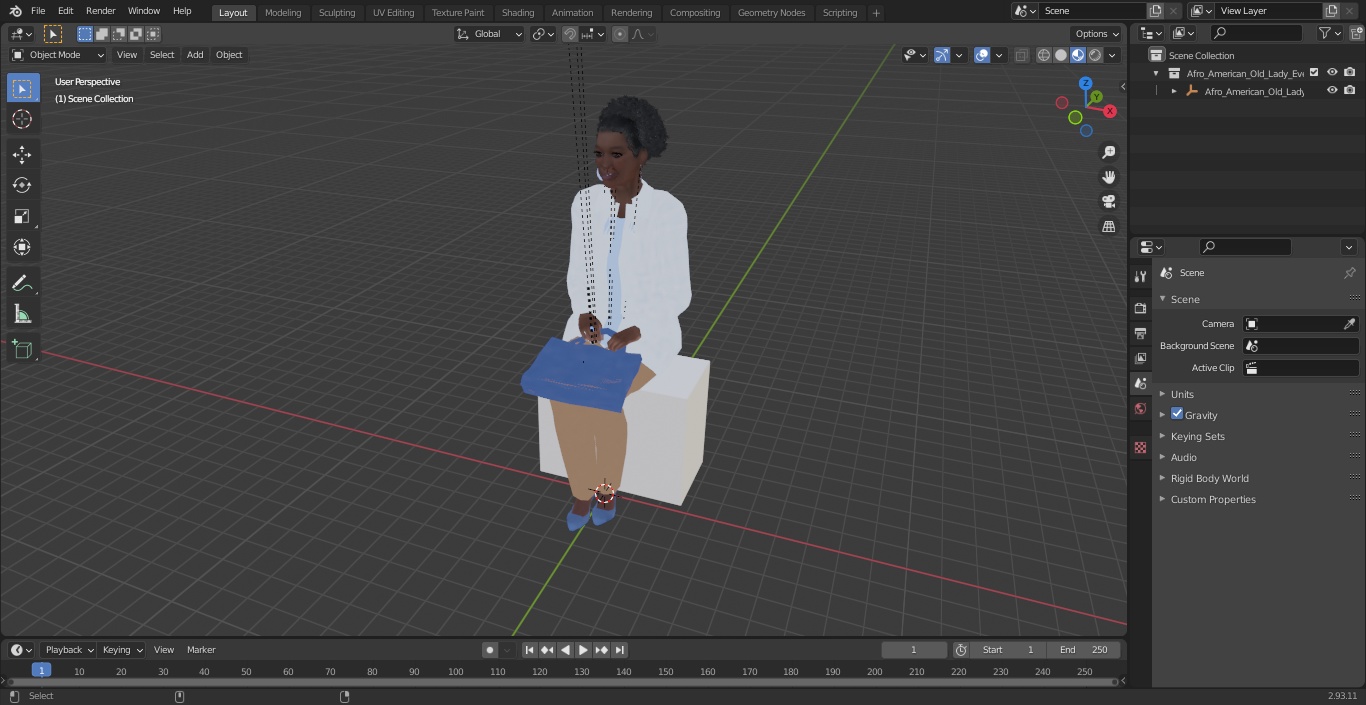Switch to solid viewport shading
The width and height of the screenshot is (1366, 705).
tap(1061, 55)
